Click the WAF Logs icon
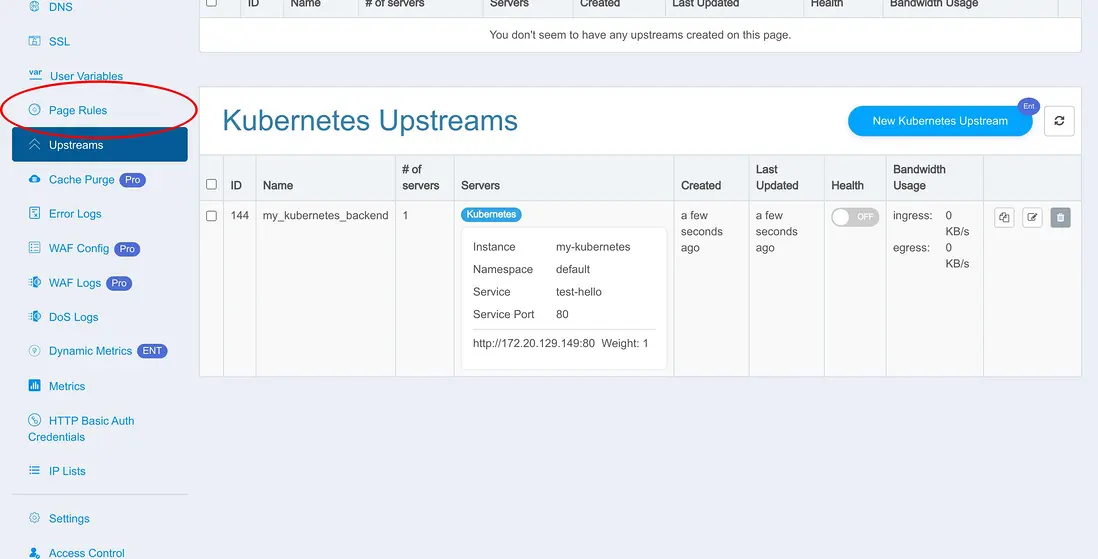The image size is (1098, 559). coord(34,282)
